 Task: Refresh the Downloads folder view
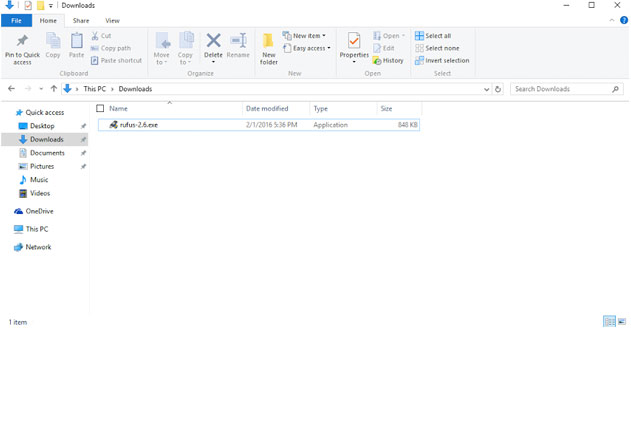click(498, 89)
